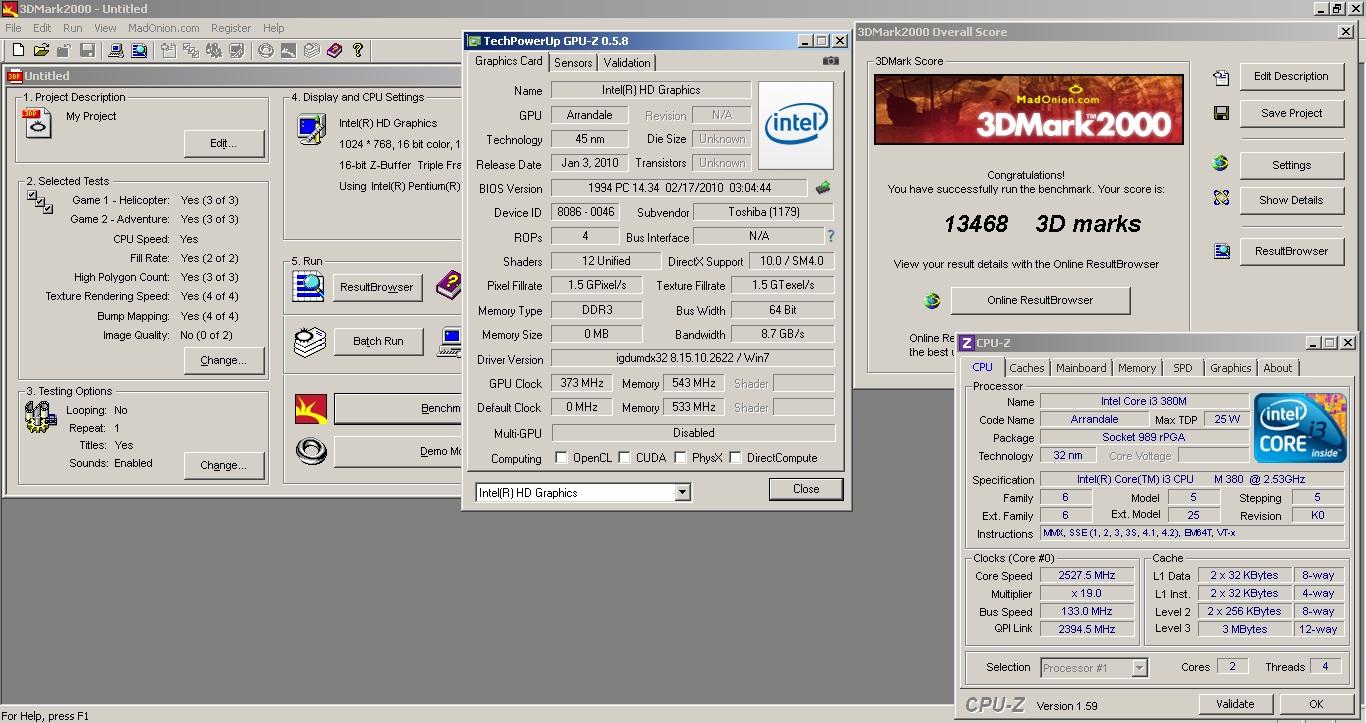Click the Core Speed value 2527.5 MHz
1366x723 pixels.
tap(1086, 575)
